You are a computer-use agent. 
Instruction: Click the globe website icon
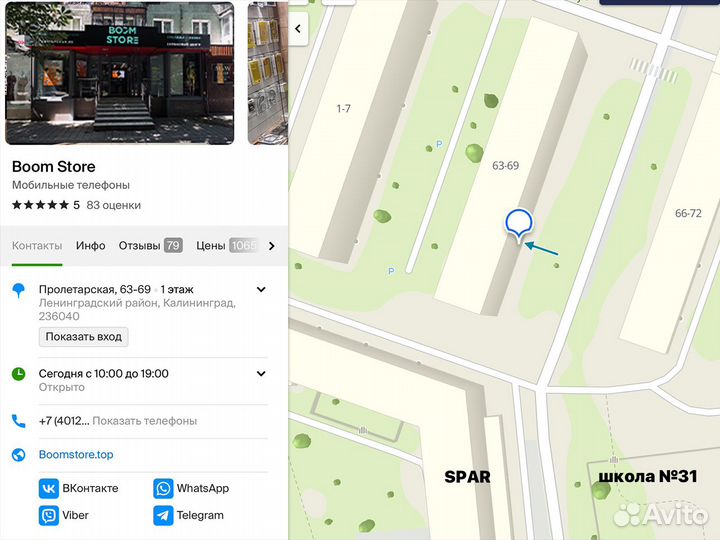[18, 455]
